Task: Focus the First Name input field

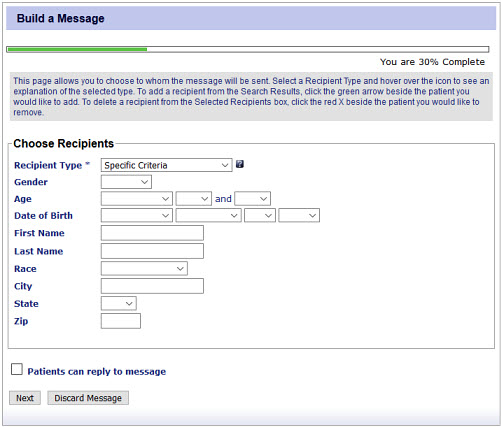Action: point(152,233)
